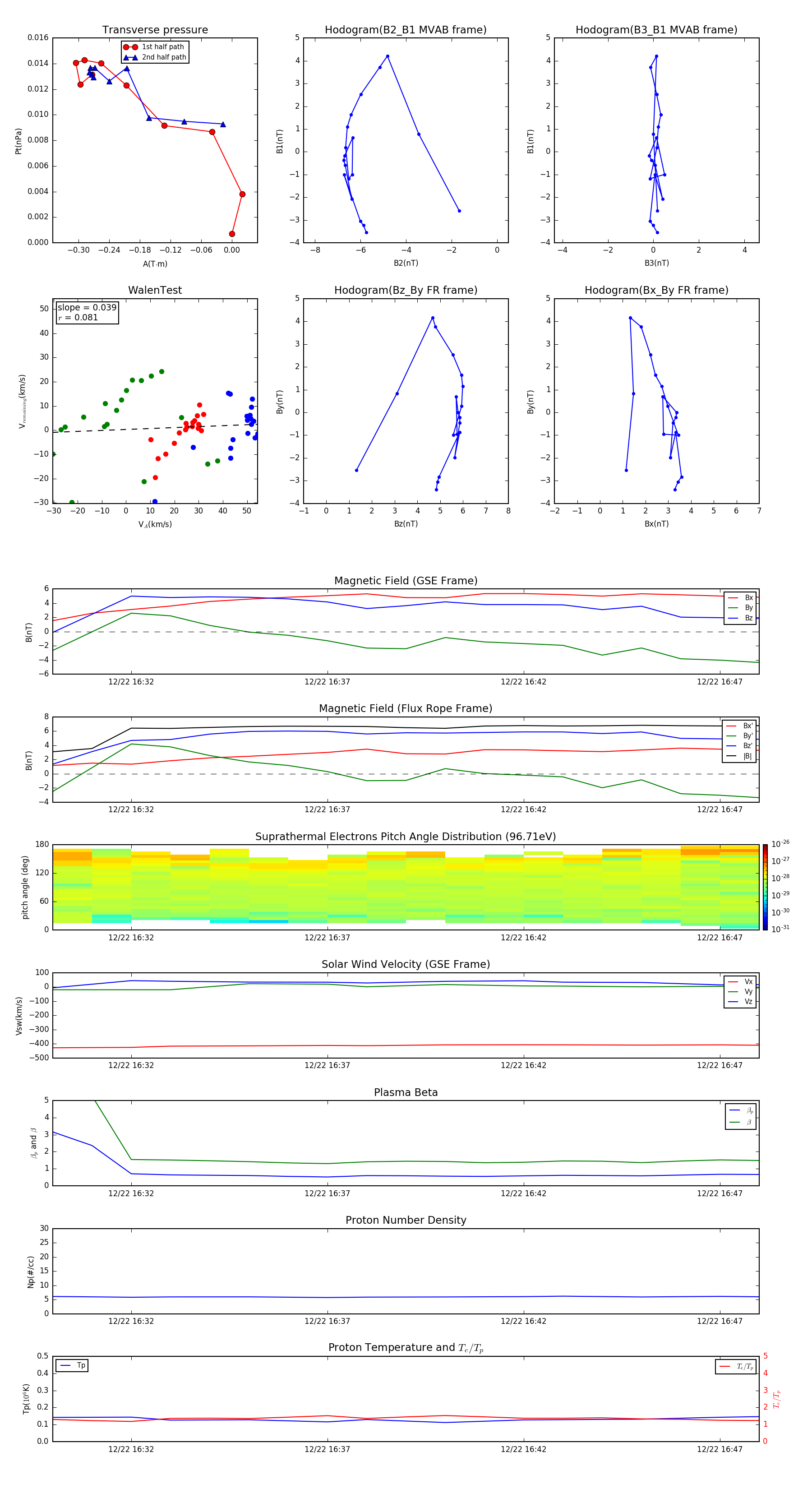Click the "pitch angle (deg)" y-axis label
The width and height of the screenshot is (812, 1489).
[x=25, y=887]
